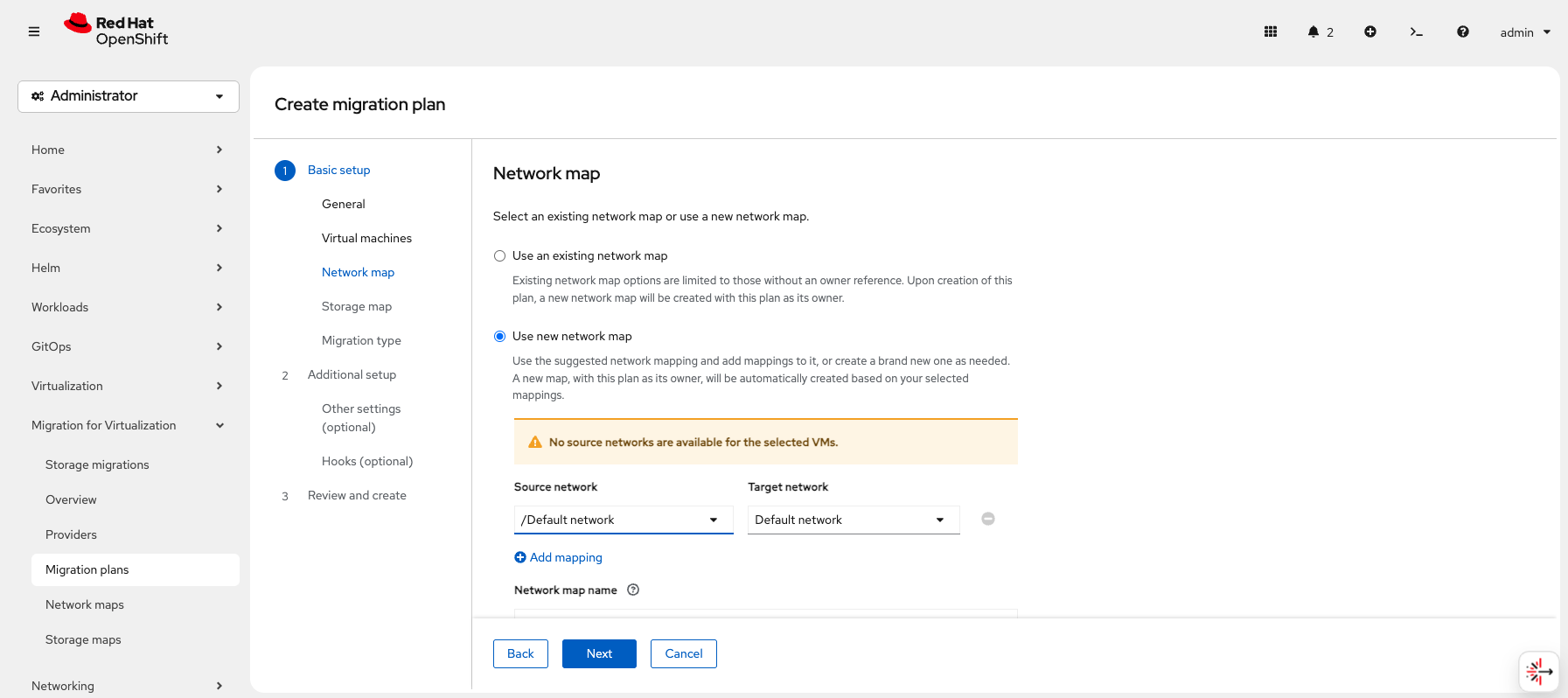Remove the network mapping row
Image resolution: width=1568 pixels, height=698 pixels.
pyautogui.click(x=988, y=519)
